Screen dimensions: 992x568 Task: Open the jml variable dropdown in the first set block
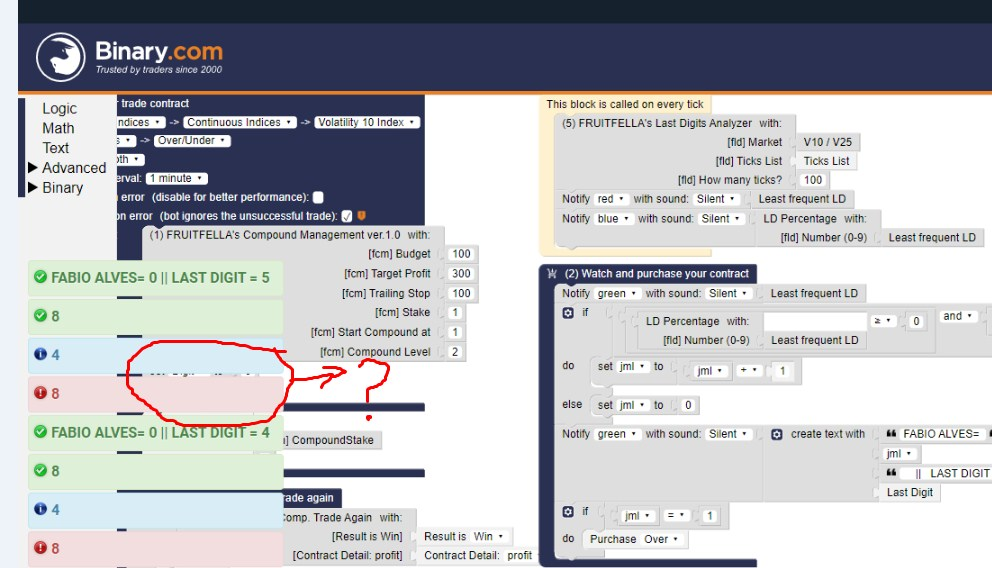pos(633,366)
